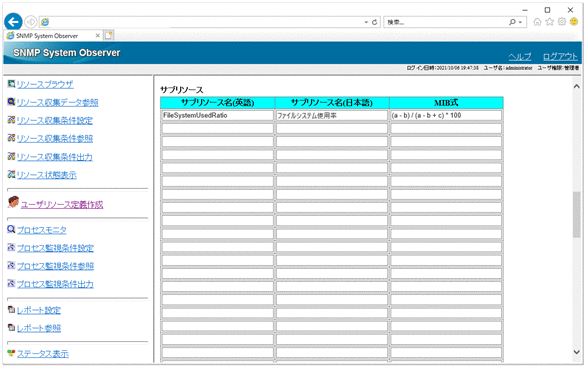Open the Favorites star icon
This screenshot has width=585, height=367.
[550, 22]
